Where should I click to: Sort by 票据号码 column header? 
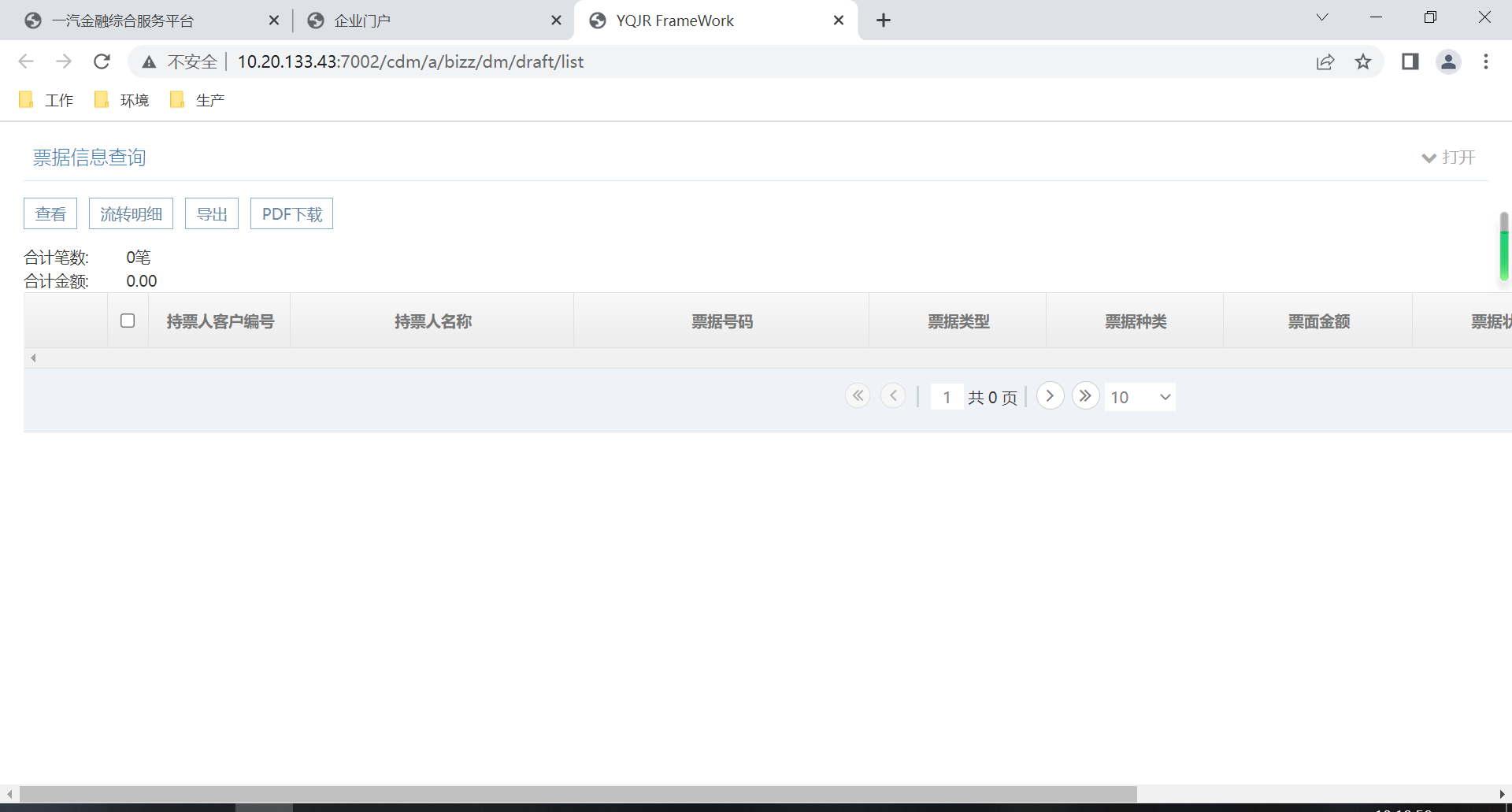pos(722,321)
